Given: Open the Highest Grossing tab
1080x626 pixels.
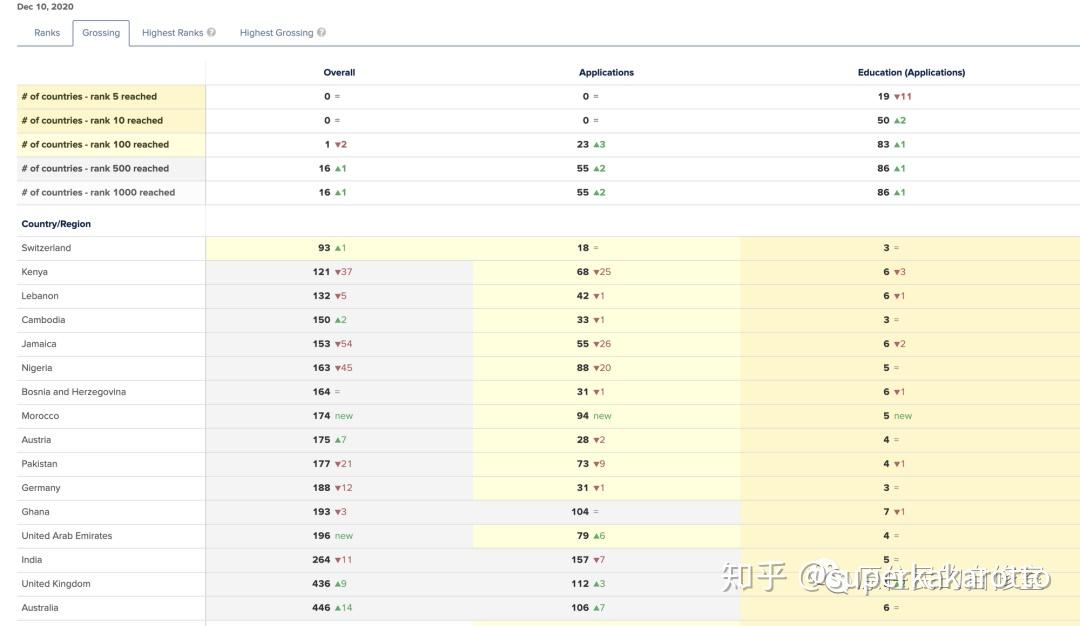Looking at the screenshot, I should coord(276,32).
